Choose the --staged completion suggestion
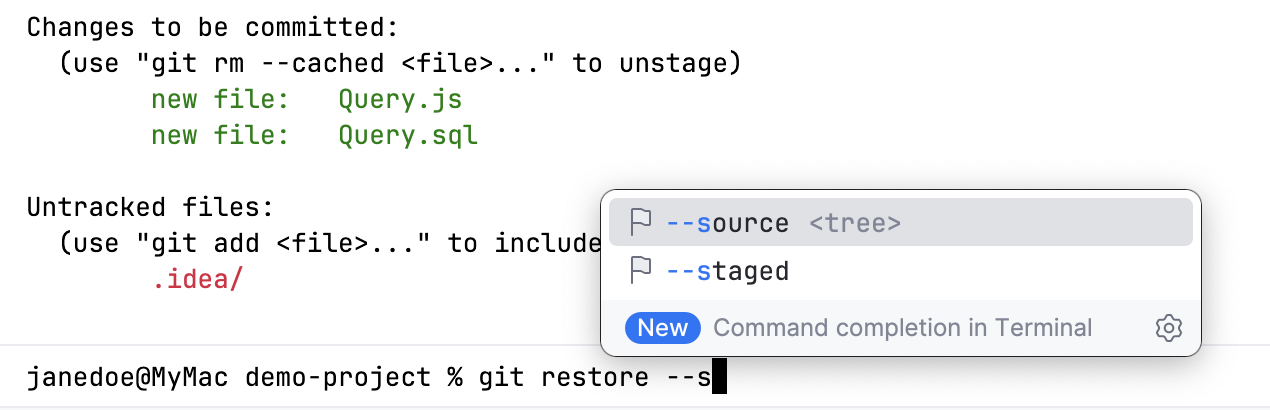1270x410 pixels. pos(900,270)
